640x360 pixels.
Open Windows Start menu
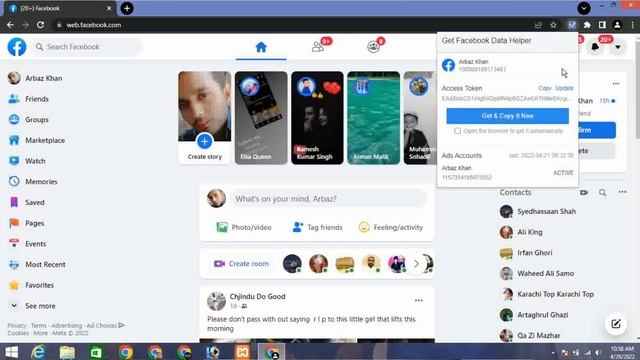coord(11,352)
